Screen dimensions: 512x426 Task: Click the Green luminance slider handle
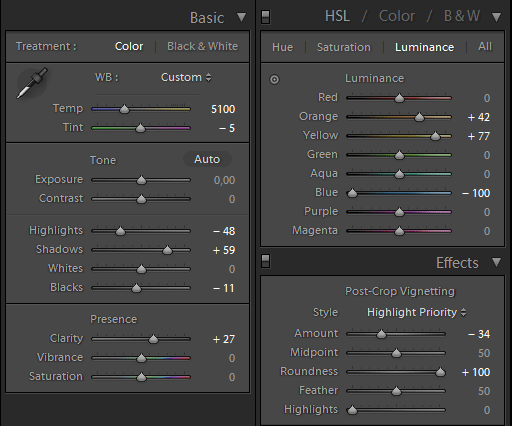(x=399, y=155)
